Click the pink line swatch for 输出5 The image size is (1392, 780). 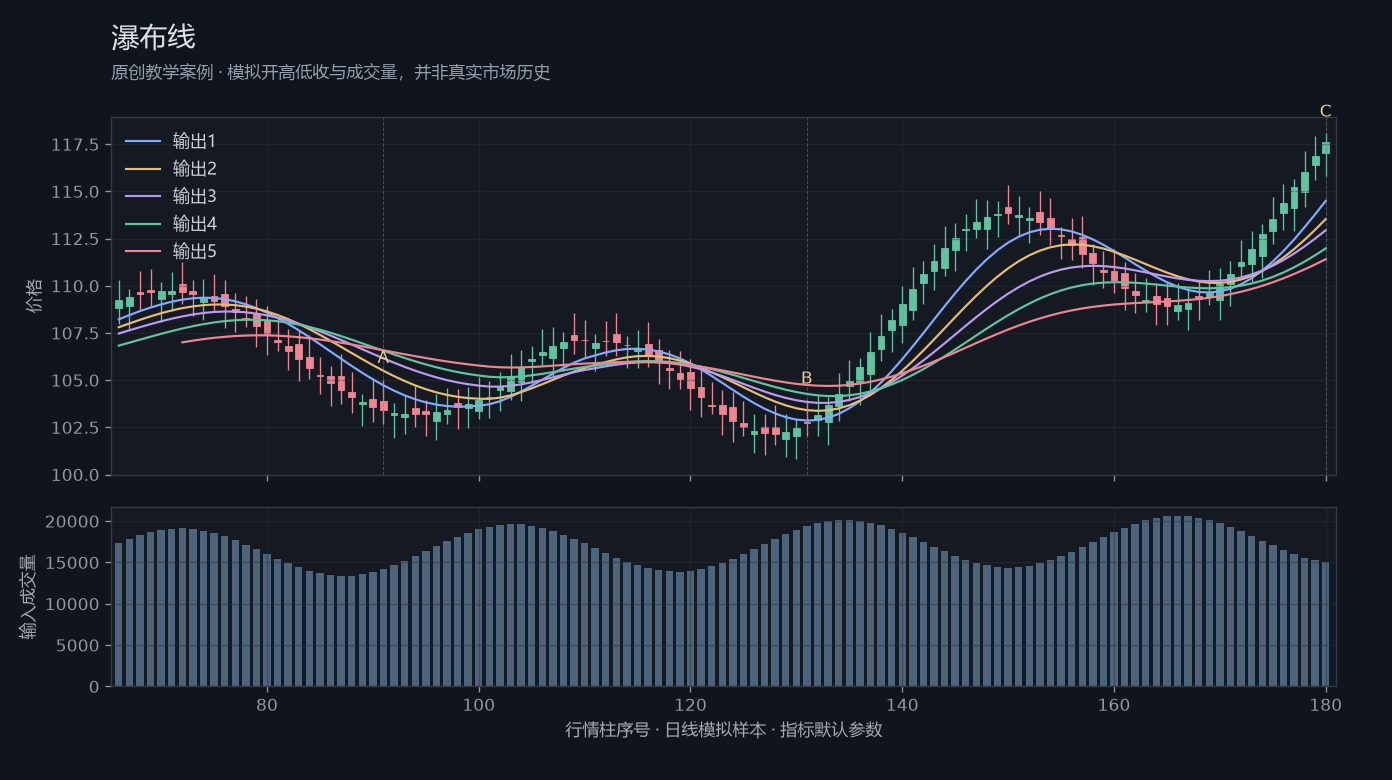coord(143,251)
